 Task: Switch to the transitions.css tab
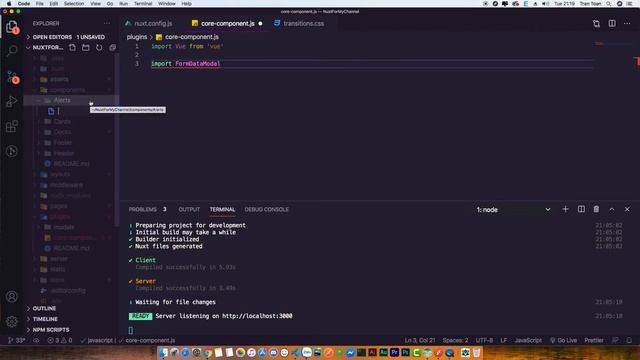click(x=303, y=24)
